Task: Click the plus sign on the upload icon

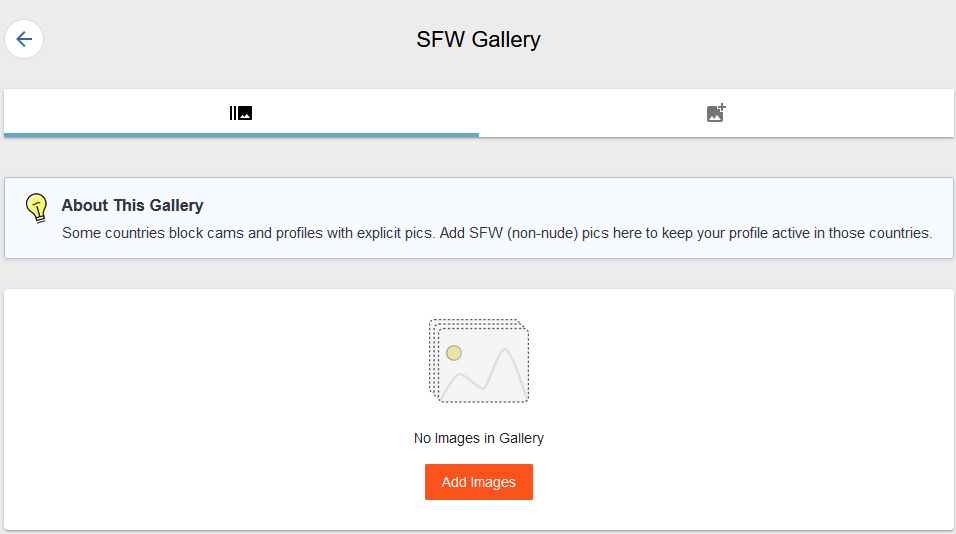Action: (722, 106)
